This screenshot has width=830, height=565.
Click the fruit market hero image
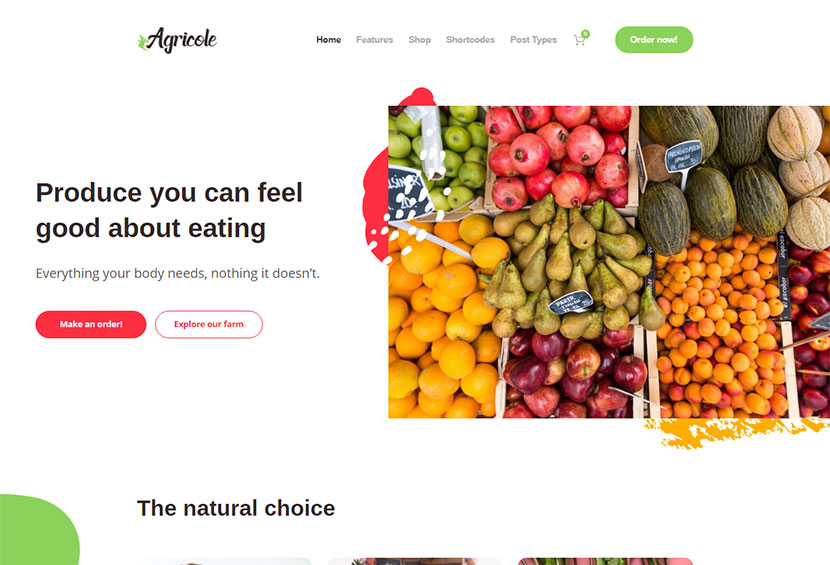pos(609,262)
